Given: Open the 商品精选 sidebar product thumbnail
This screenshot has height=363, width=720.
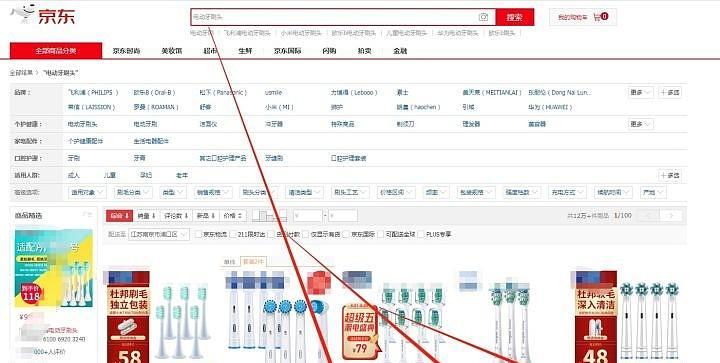Looking at the screenshot, I should tap(54, 268).
